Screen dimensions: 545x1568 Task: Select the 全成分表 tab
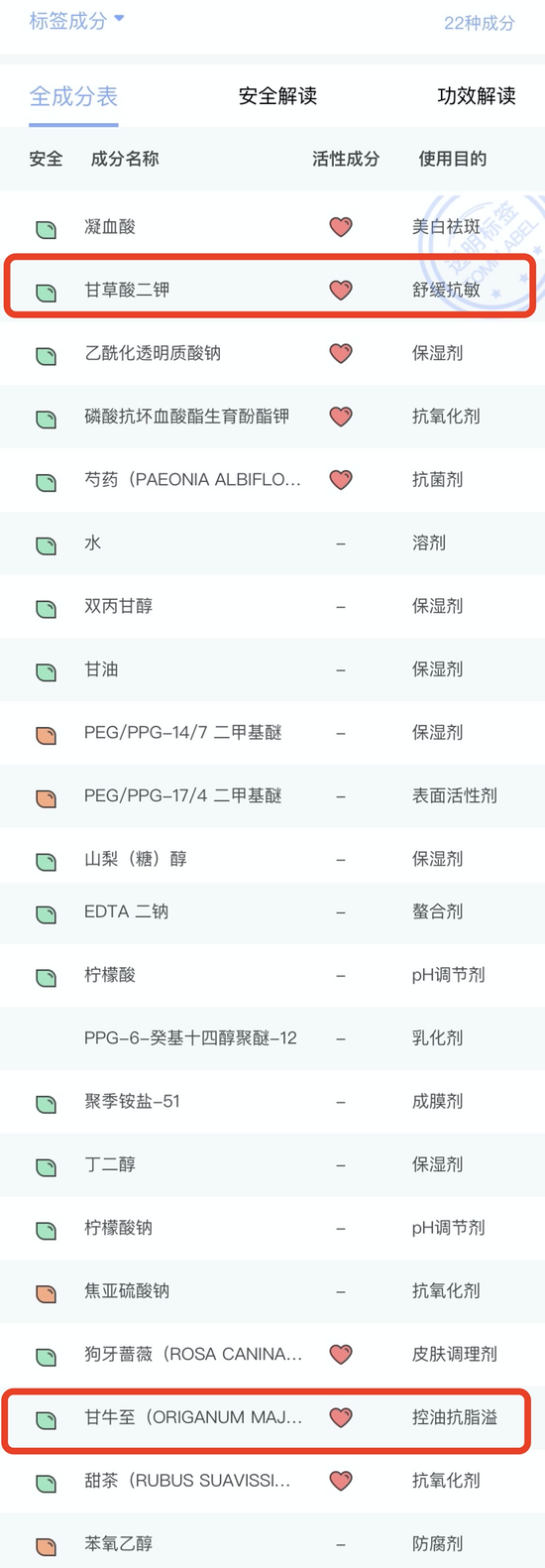tap(73, 96)
